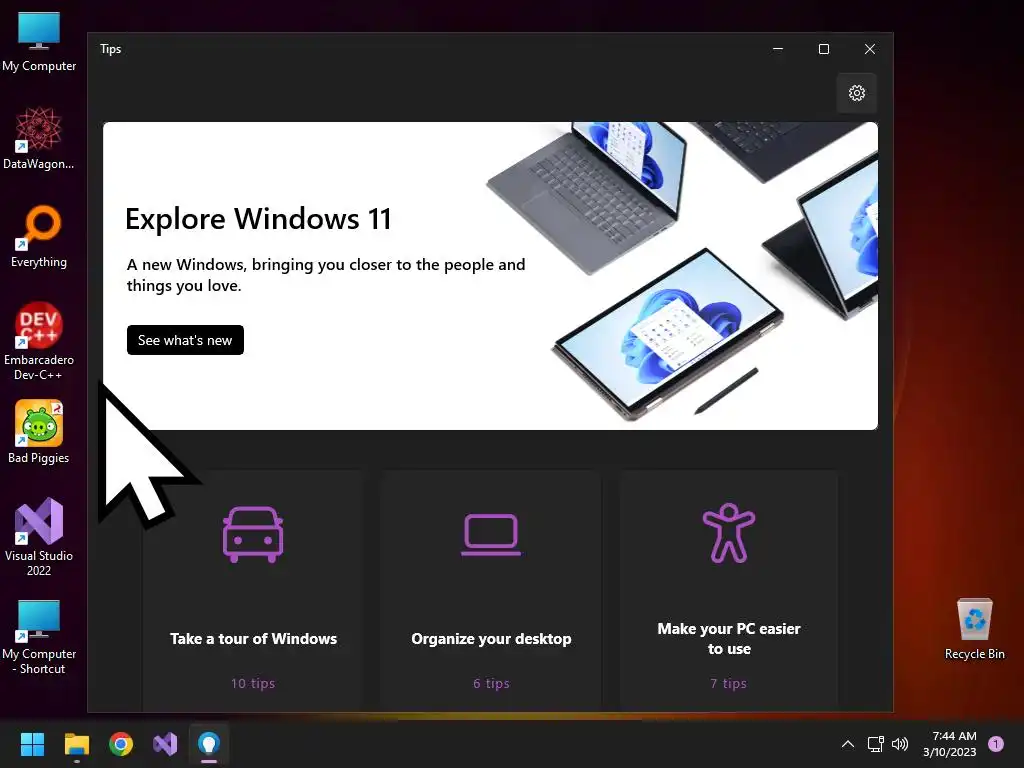This screenshot has height=768, width=1024.
Task: Open the Tips settings gear
Action: pos(856,93)
